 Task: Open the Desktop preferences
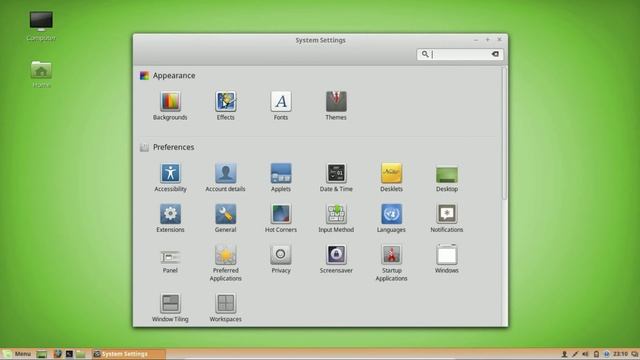coord(447,178)
